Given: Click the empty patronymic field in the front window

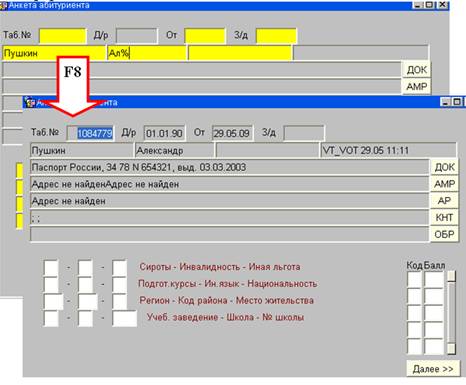Looking at the screenshot, I should pyautogui.click(x=268, y=150).
